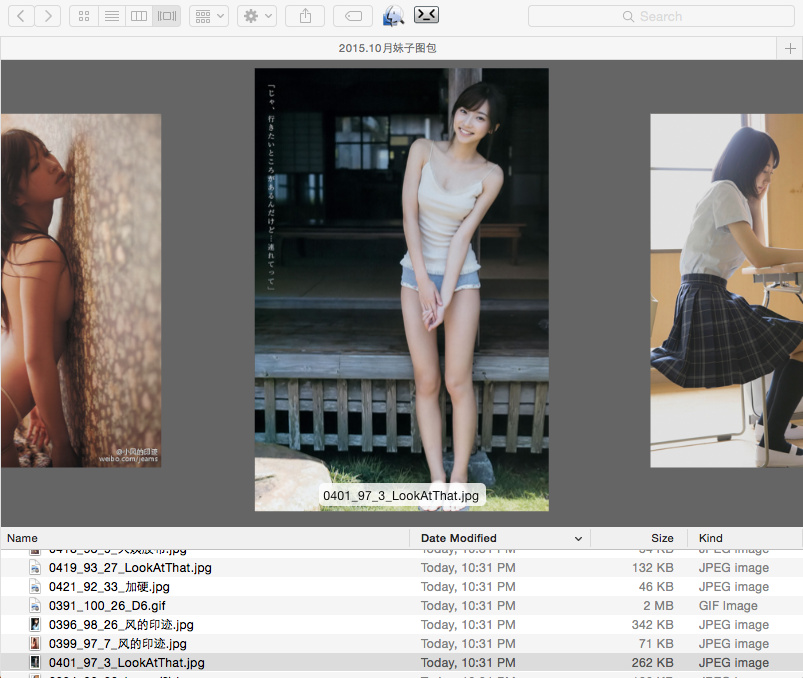Launch the terminal toolbar icon
This screenshot has height=678, width=803.
pos(426,14)
